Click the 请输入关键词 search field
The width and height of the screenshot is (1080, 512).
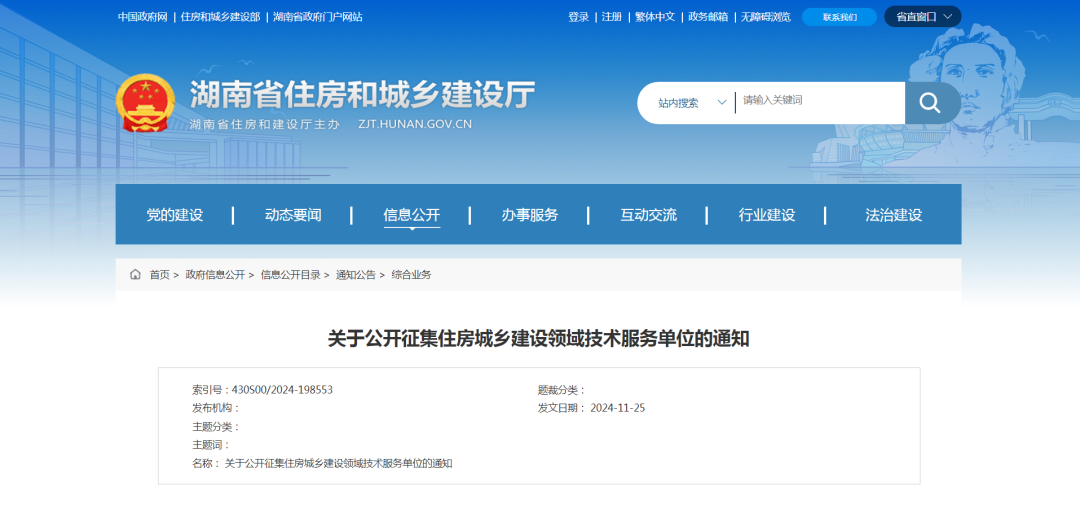[820, 101]
